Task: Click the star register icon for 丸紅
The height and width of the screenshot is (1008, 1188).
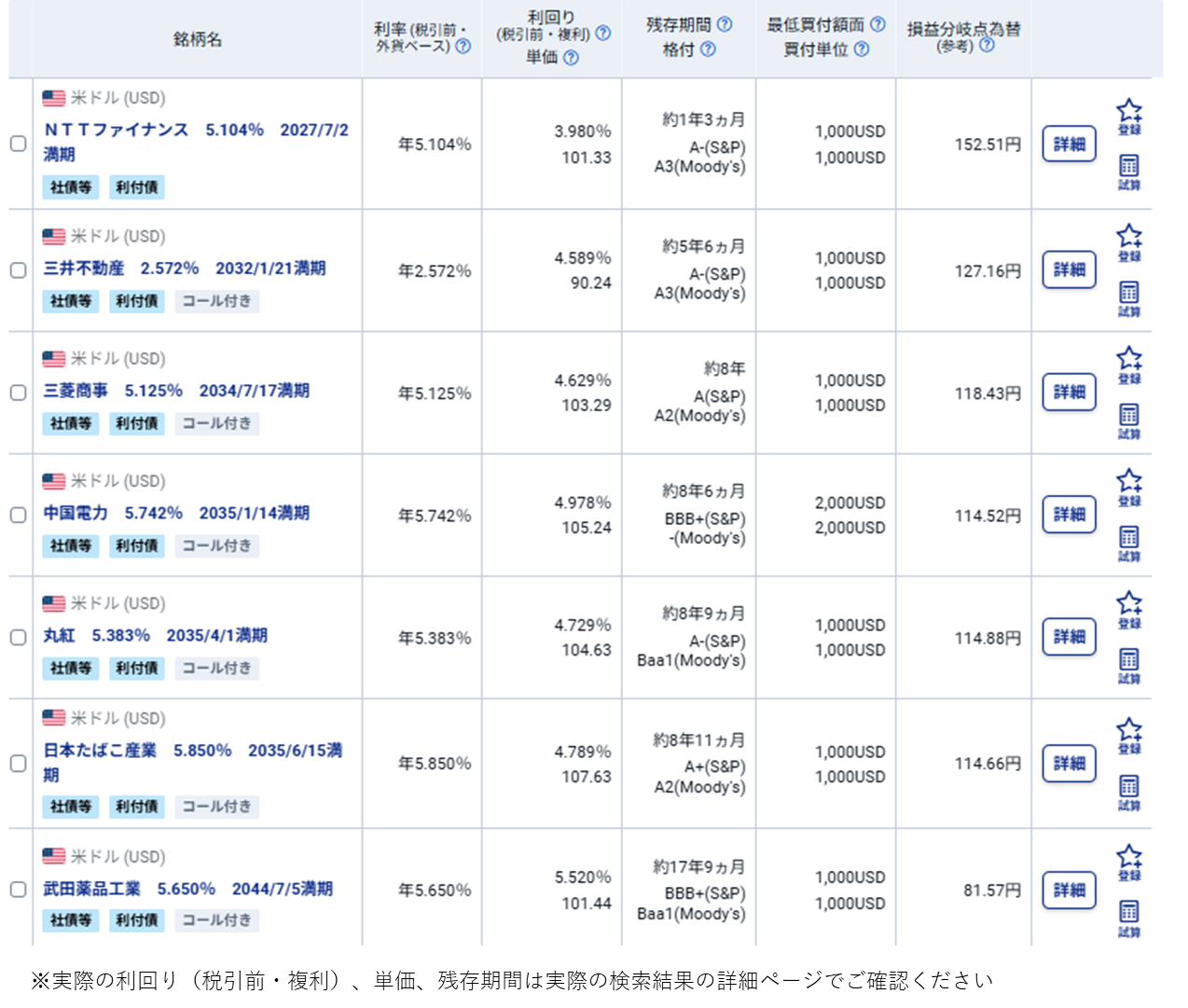Action: (x=1128, y=604)
